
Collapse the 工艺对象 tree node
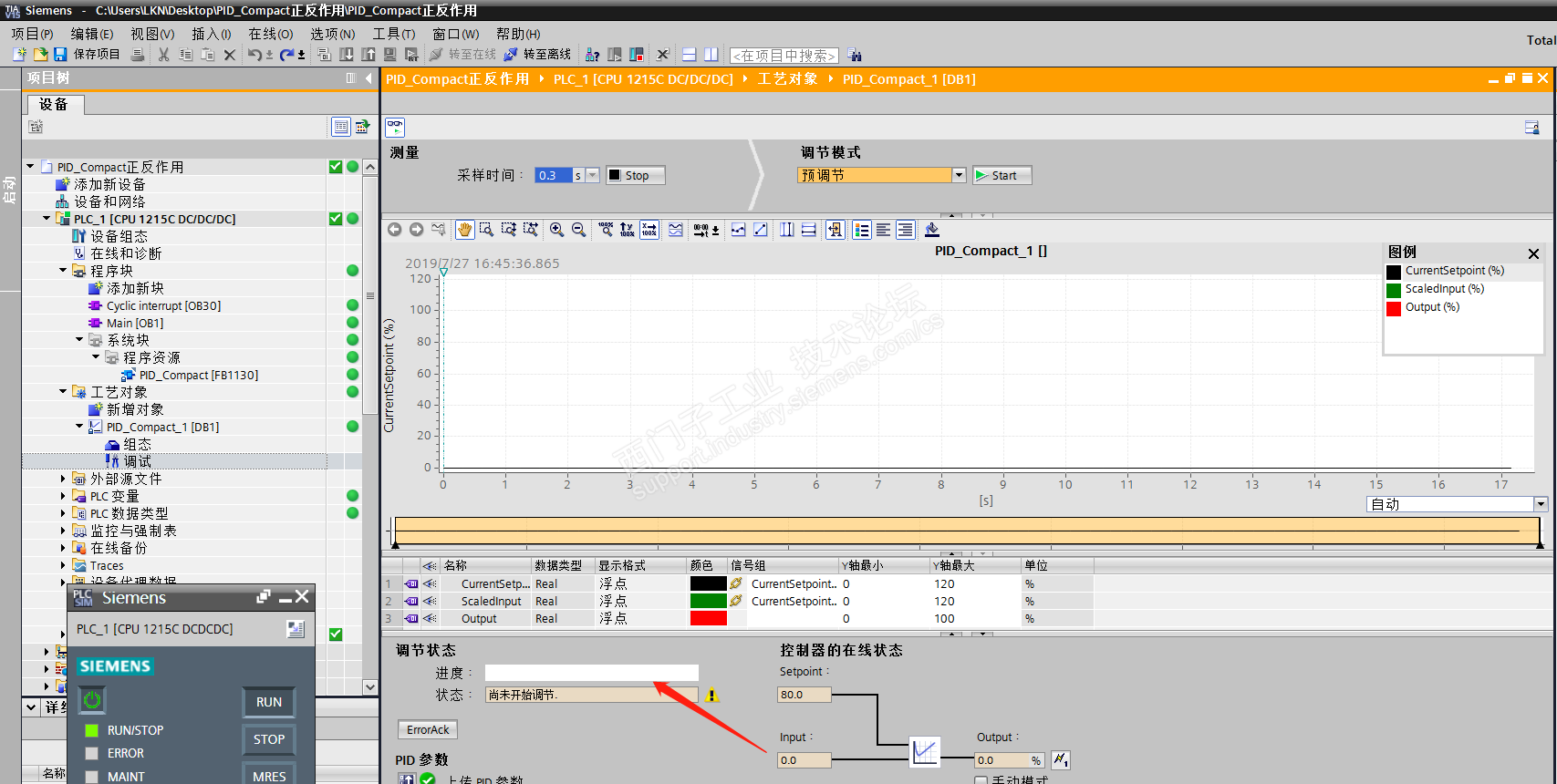tap(63, 392)
